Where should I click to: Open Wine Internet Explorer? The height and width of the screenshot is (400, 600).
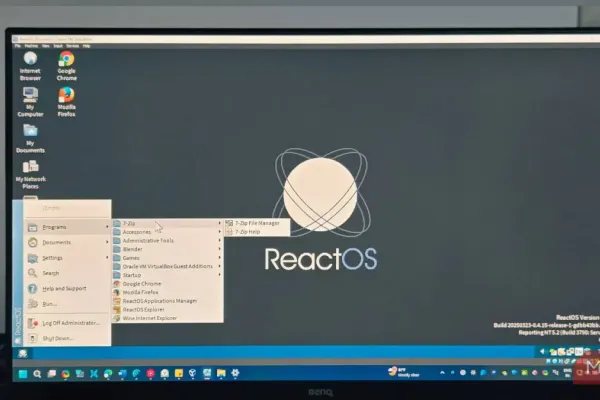click(168, 318)
